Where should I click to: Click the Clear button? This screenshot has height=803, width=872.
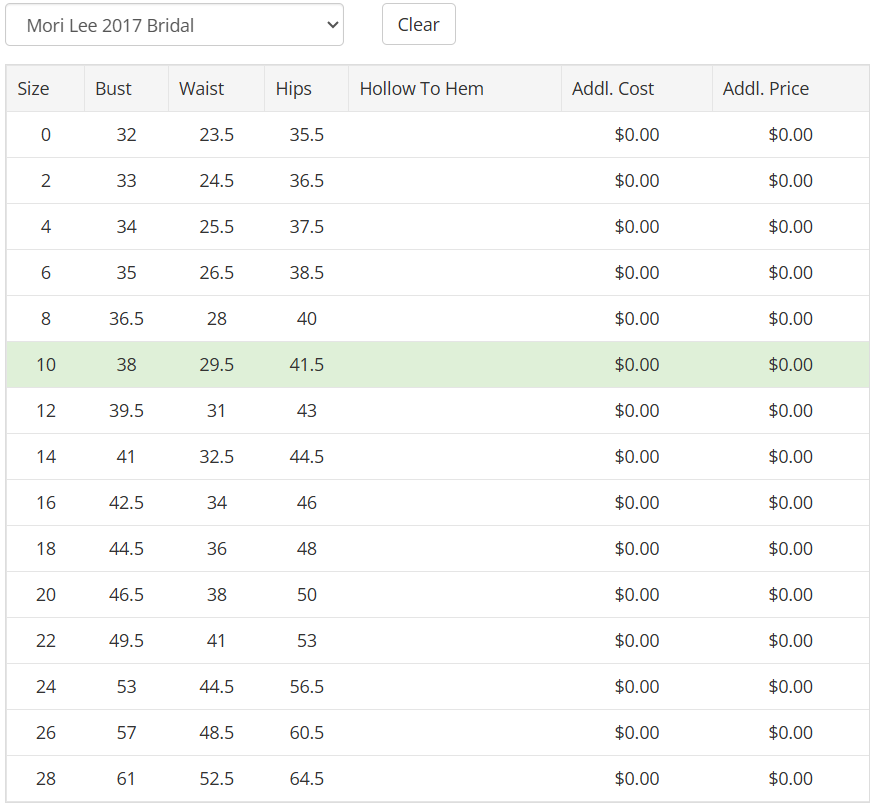click(419, 24)
